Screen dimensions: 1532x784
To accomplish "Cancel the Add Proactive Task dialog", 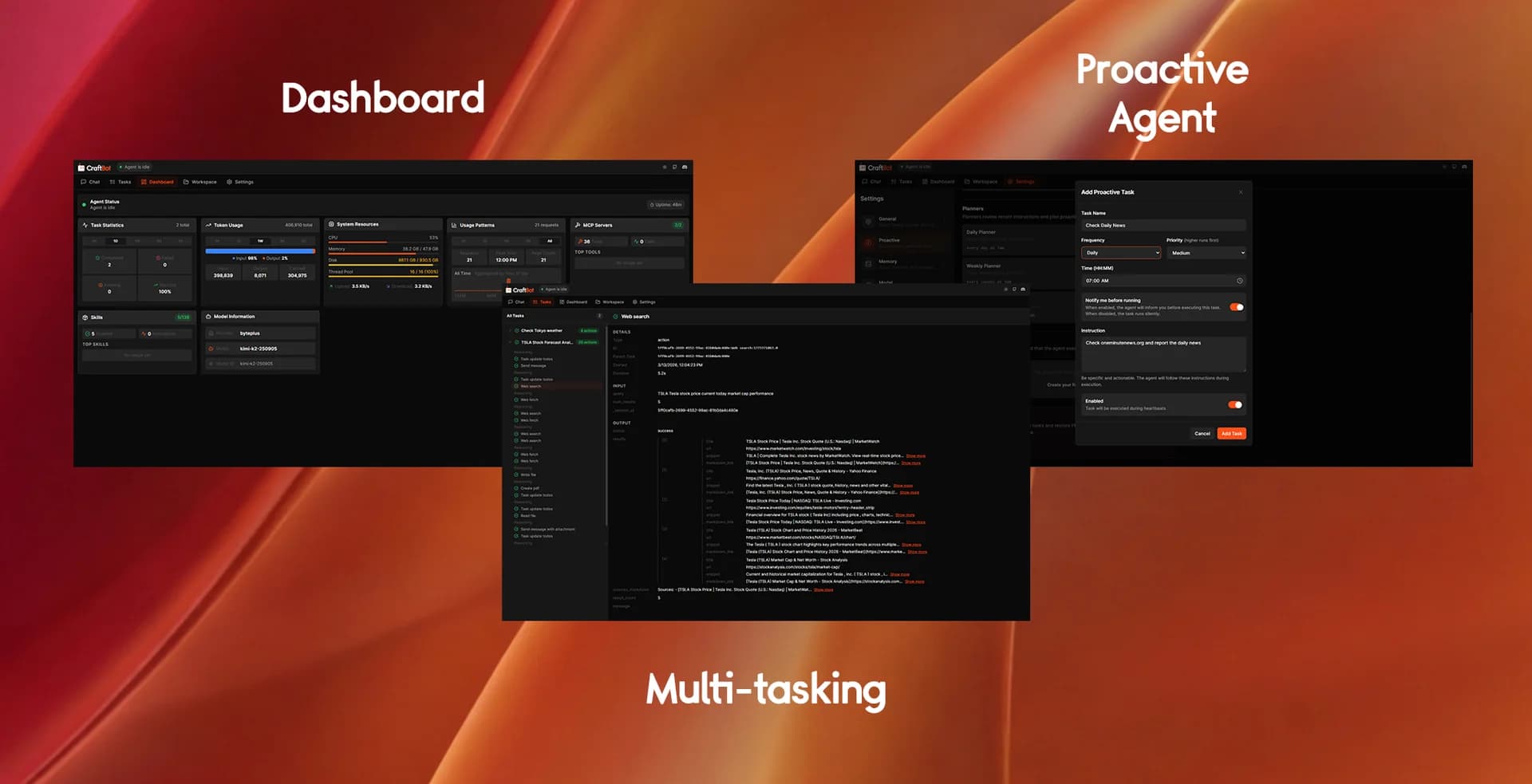I will pos(1202,434).
